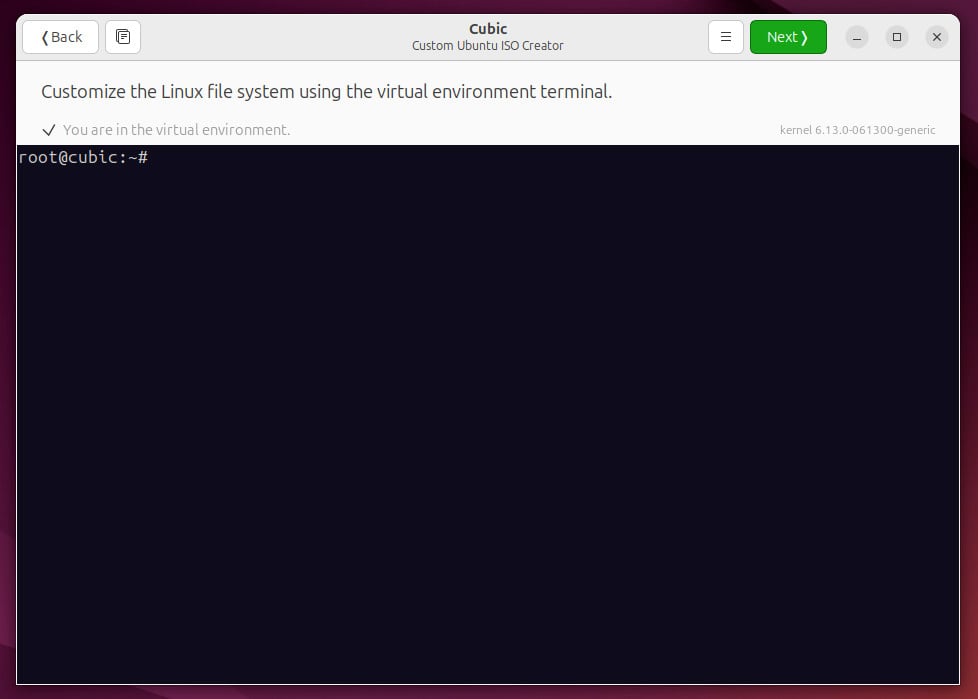Focus the terminal at root@cubic prompt
The image size is (978, 699).
[488, 414]
